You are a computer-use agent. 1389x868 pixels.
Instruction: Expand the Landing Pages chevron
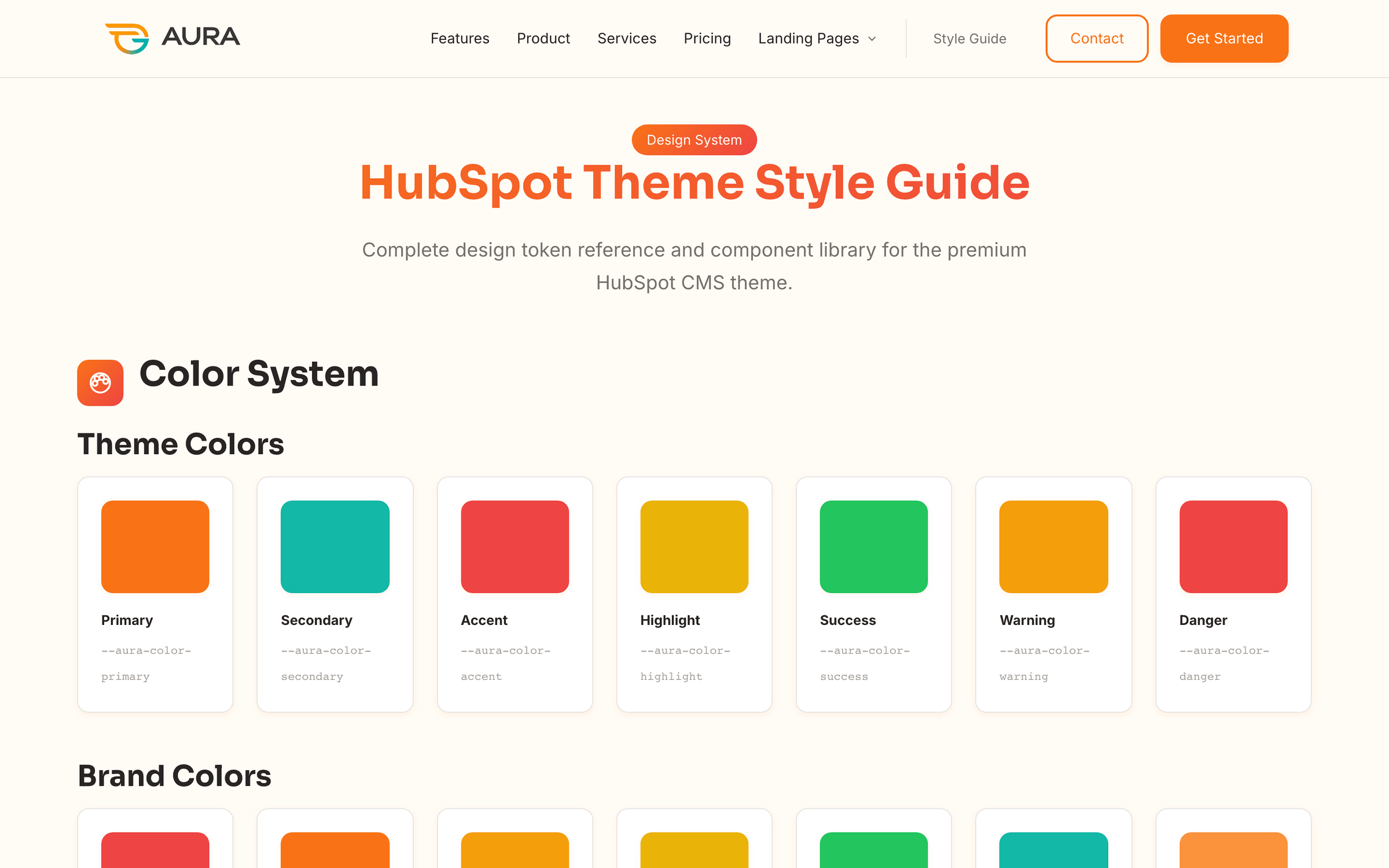[872, 39]
